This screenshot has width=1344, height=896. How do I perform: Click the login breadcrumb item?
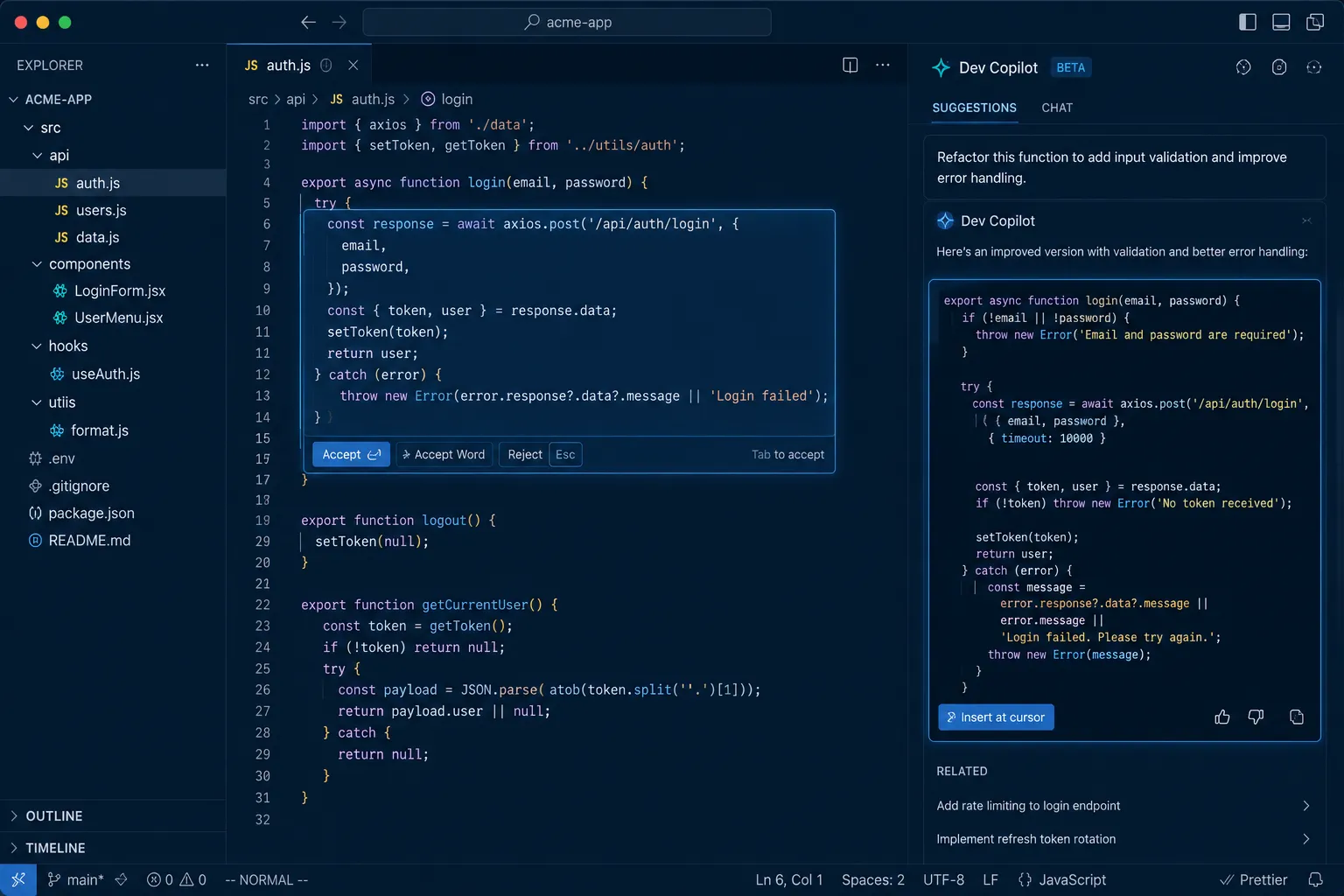coord(447,100)
